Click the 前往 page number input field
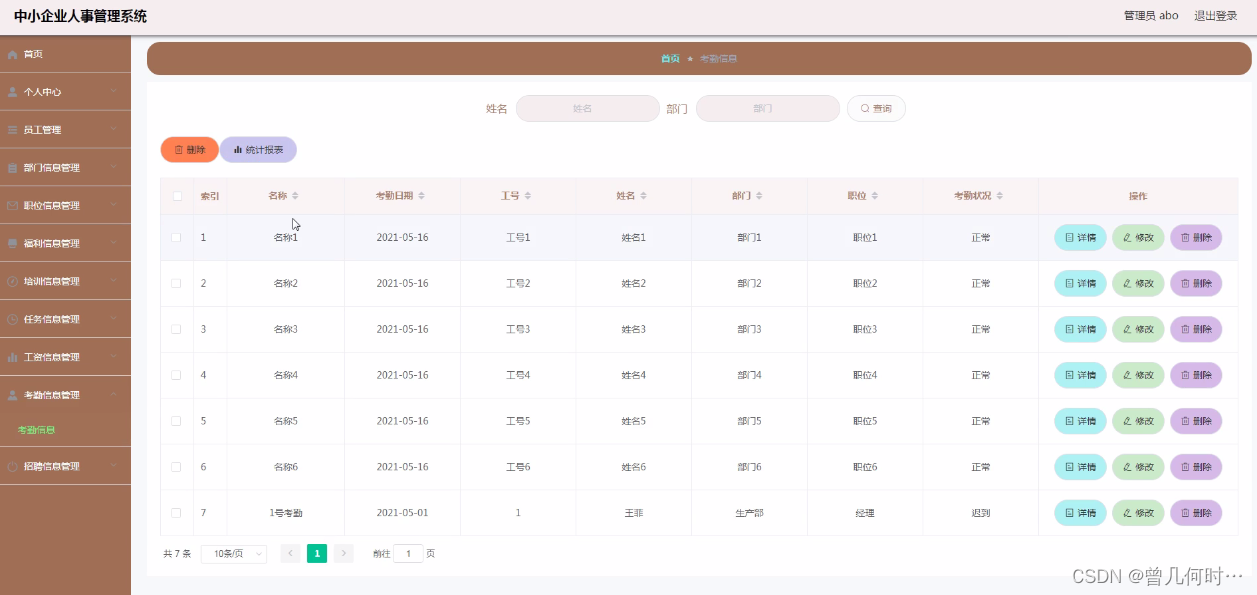The height and width of the screenshot is (595, 1257). [x=408, y=553]
